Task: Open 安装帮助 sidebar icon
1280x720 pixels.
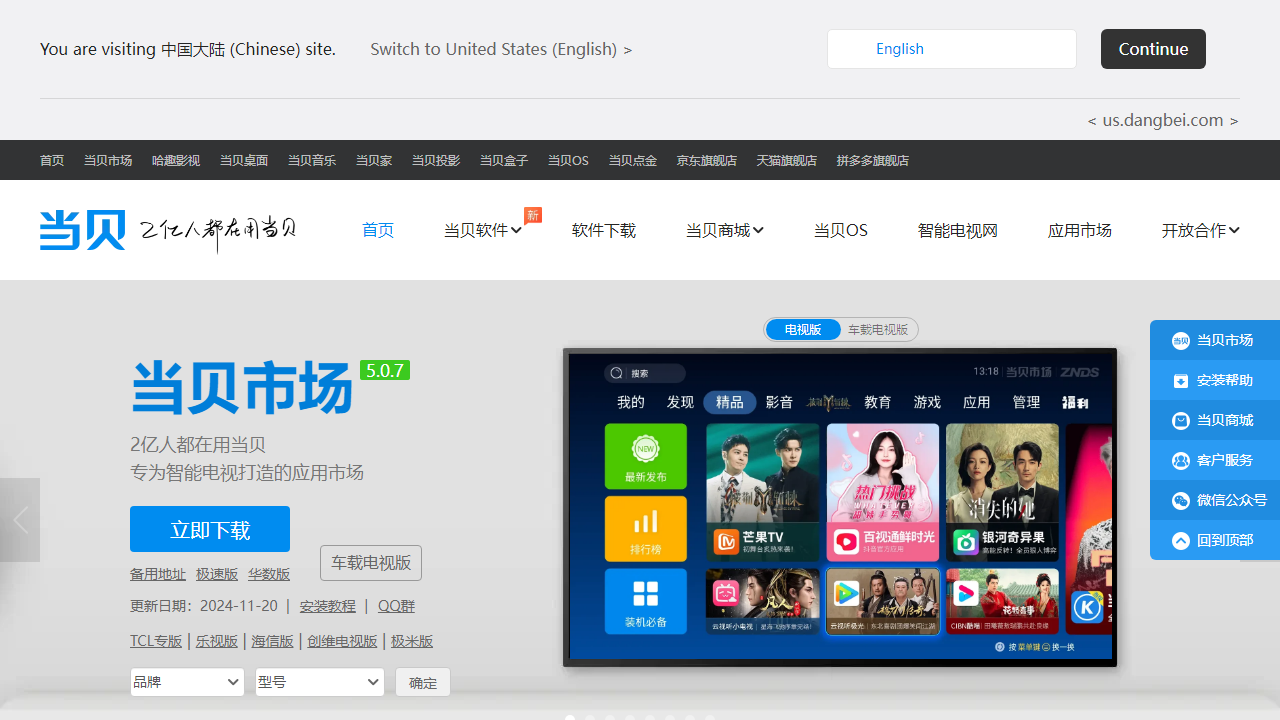Action: (x=1181, y=380)
